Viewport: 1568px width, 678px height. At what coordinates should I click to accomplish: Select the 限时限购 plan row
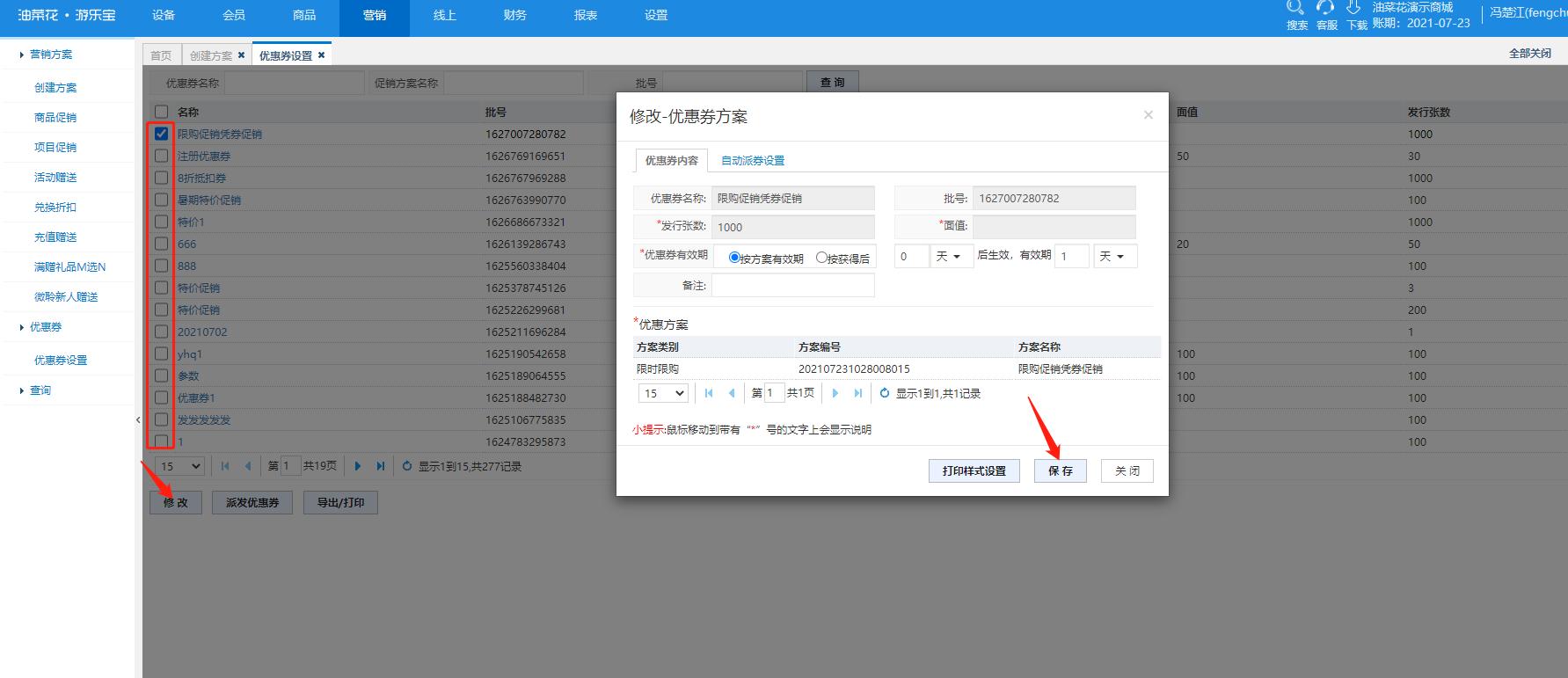pos(897,369)
